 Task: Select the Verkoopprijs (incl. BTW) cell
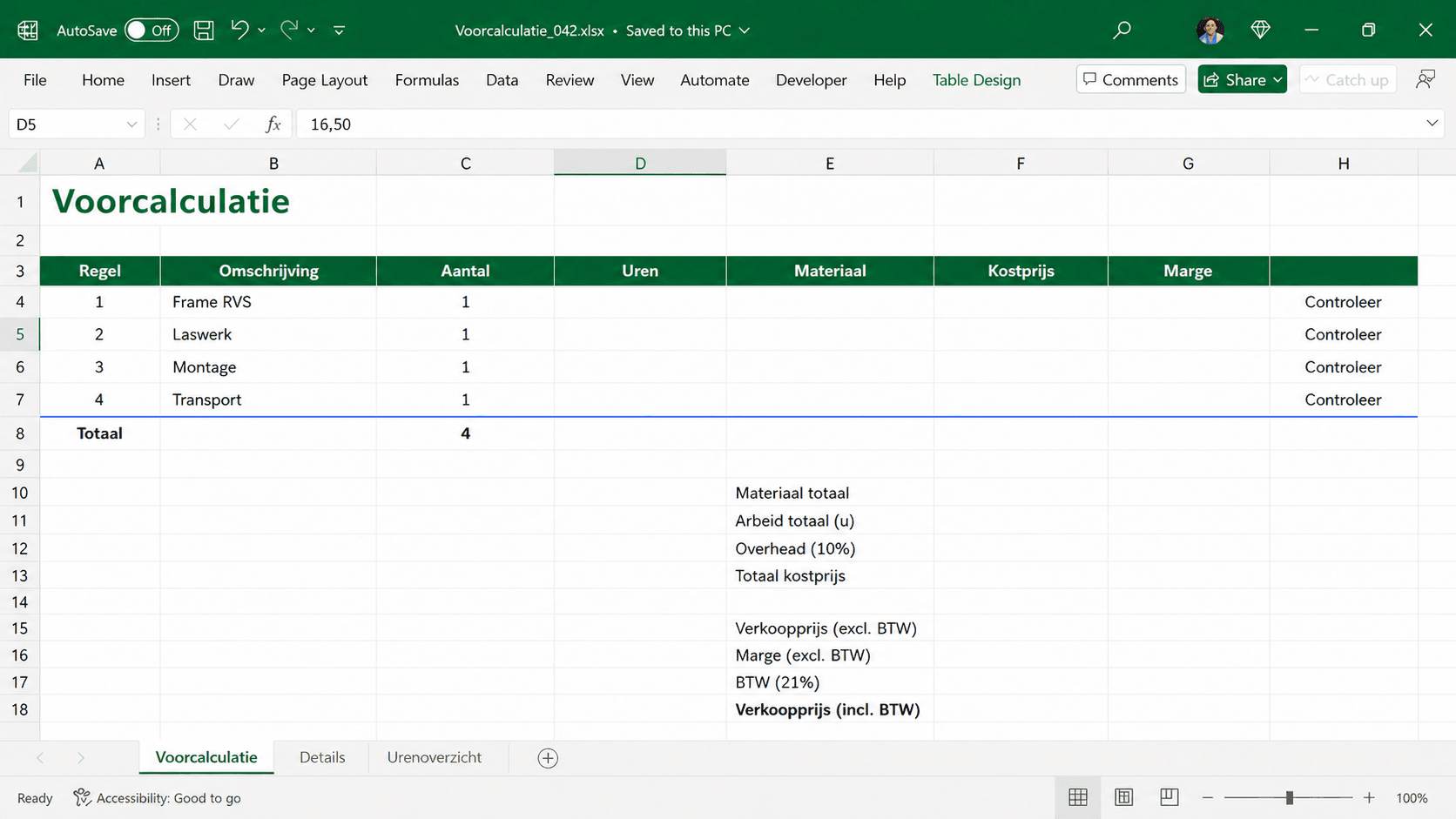point(829,709)
